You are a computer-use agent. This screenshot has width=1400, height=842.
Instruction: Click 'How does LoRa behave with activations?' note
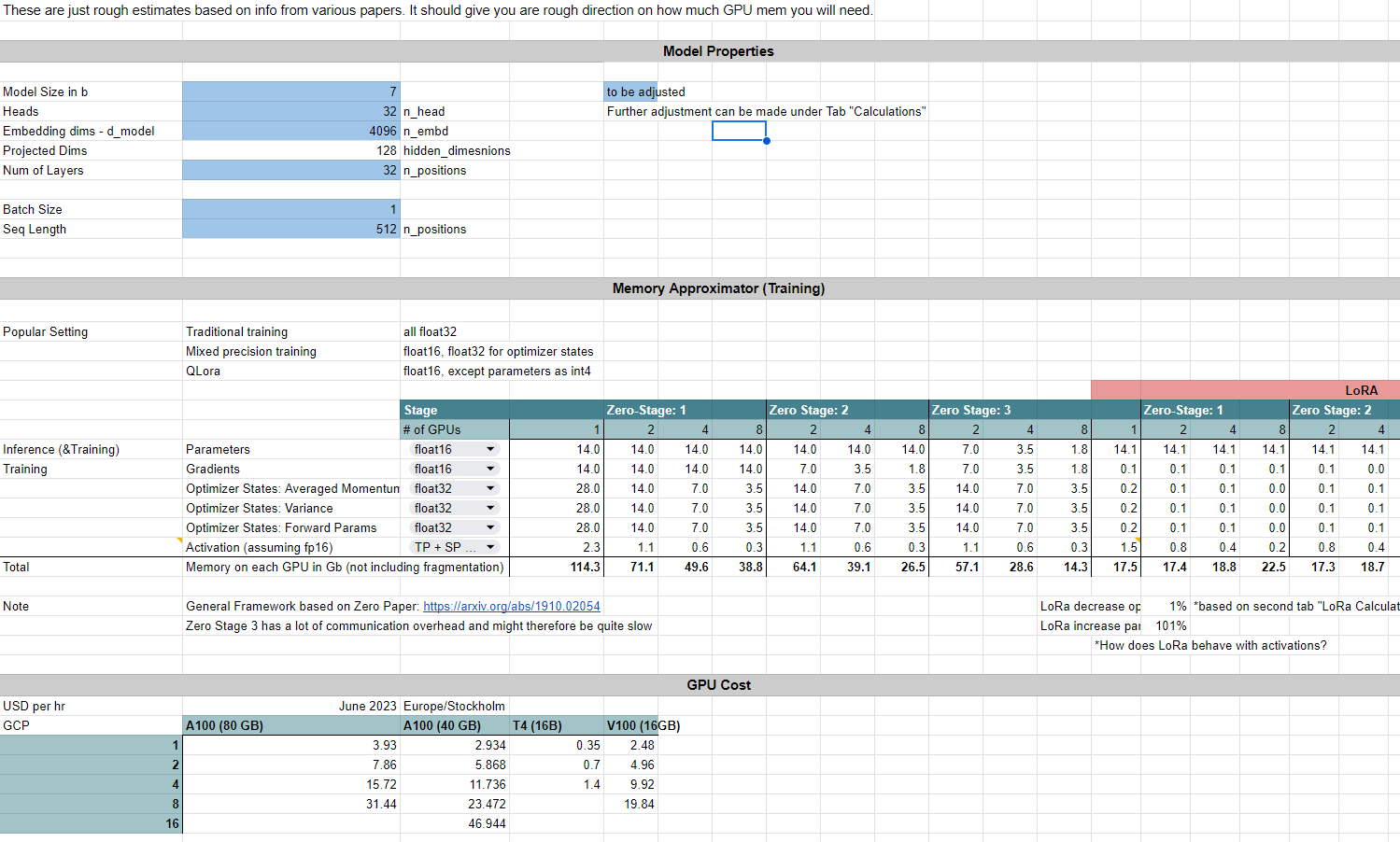click(x=1210, y=645)
